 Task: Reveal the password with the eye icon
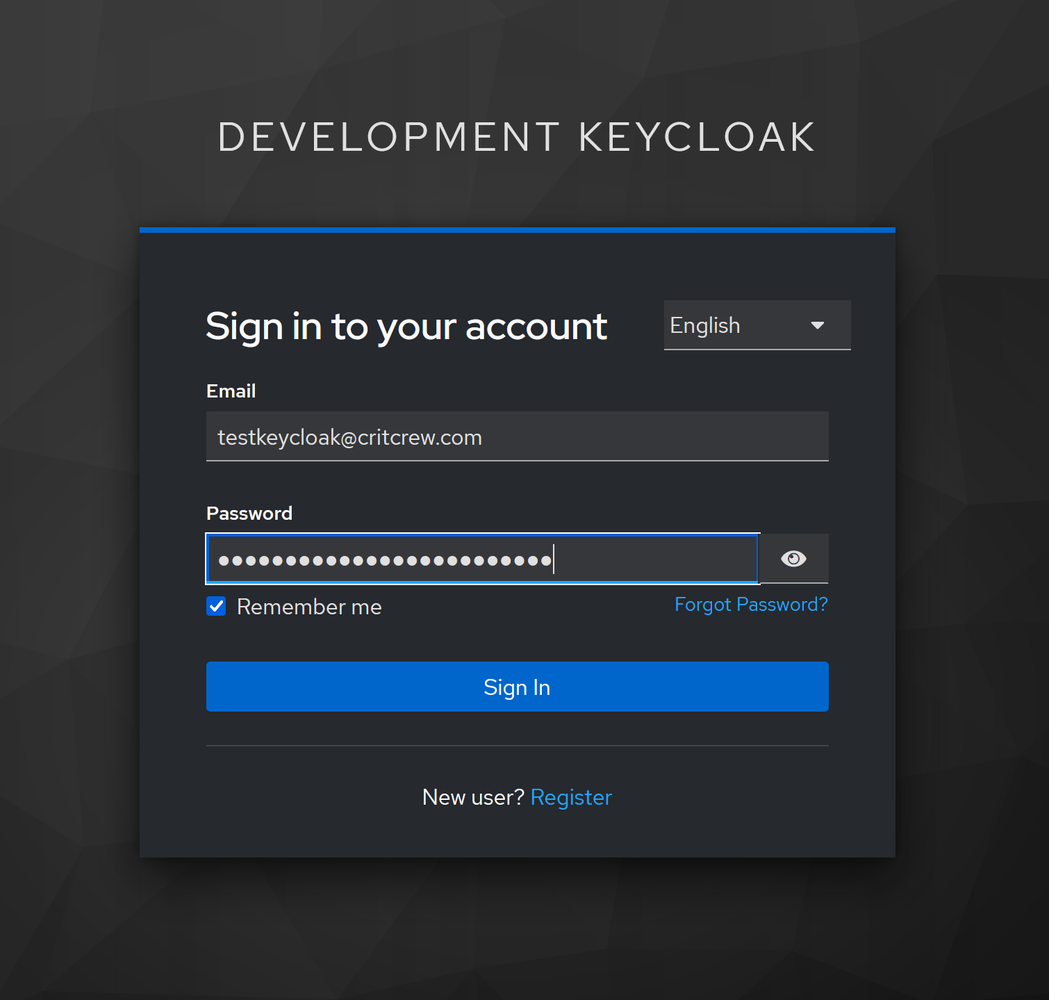tap(793, 559)
